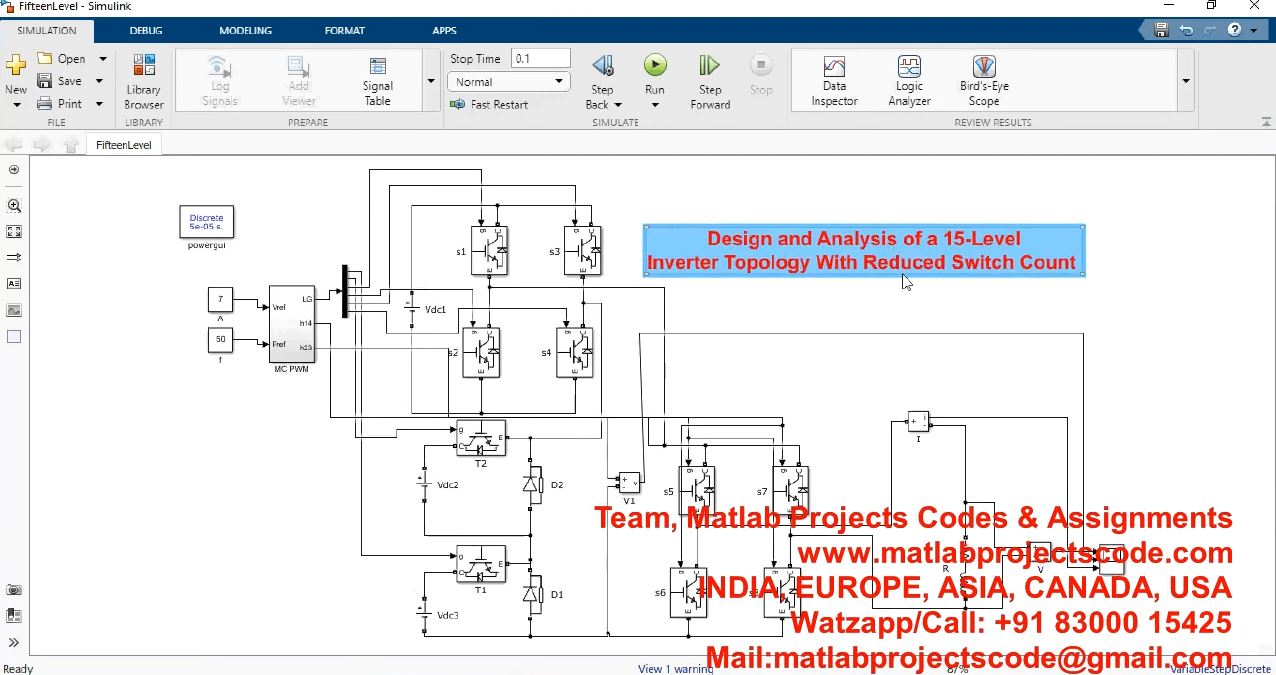Expand the left palette with the double chevrons
The height and width of the screenshot is (675, 1276).
pyautogui.click(x=14, y=643)
